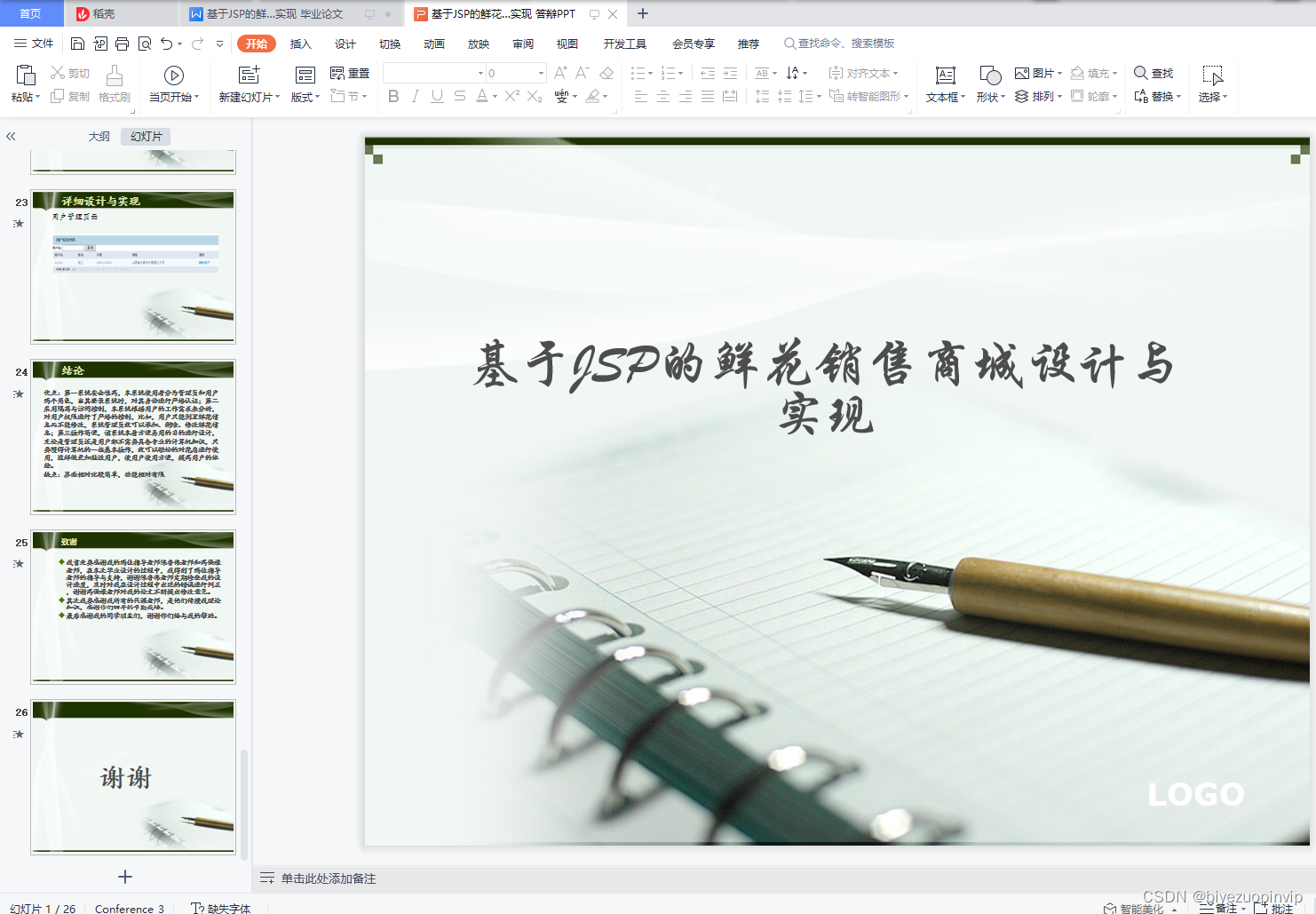
Task: Select slide 24 thumbnail titled 结论
Action: pos(133,436)
